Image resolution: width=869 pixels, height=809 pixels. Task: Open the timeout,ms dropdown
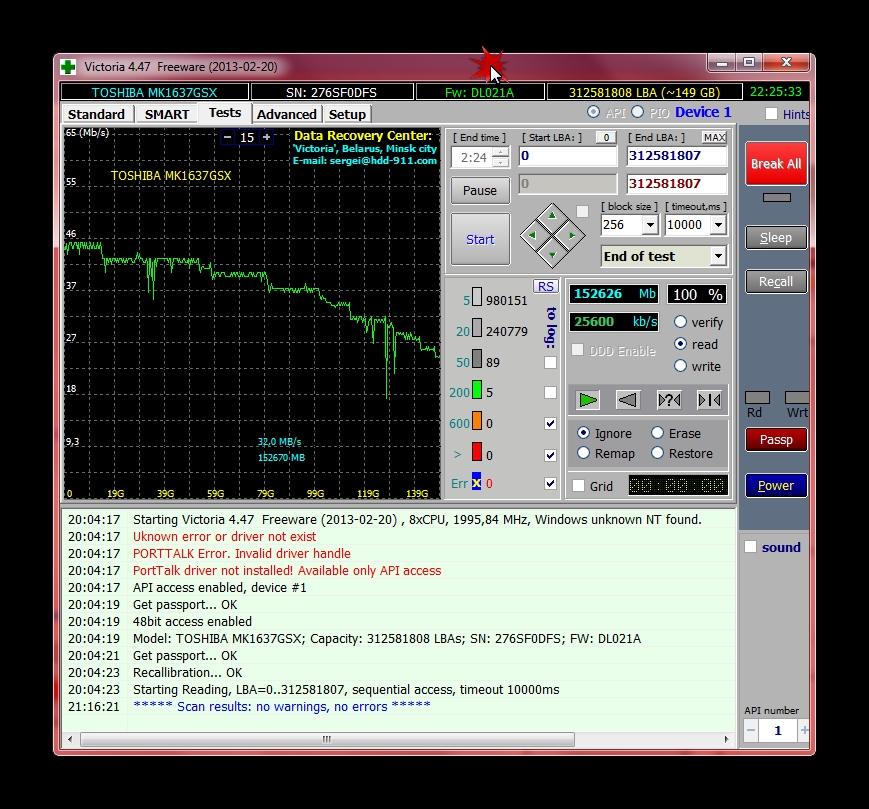[x=716, y=225]
